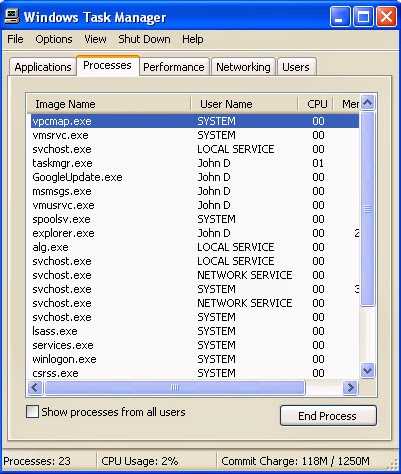The height and width of the screenshot is (474, 401).
Task: Open the File menu
Action: point(15,39)
